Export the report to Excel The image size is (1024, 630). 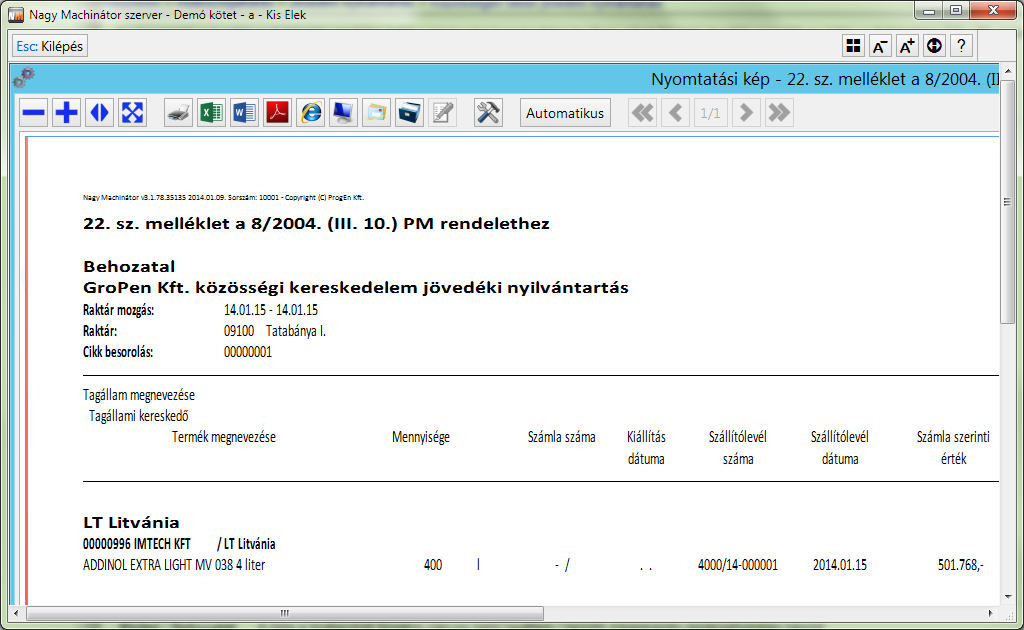211,113
